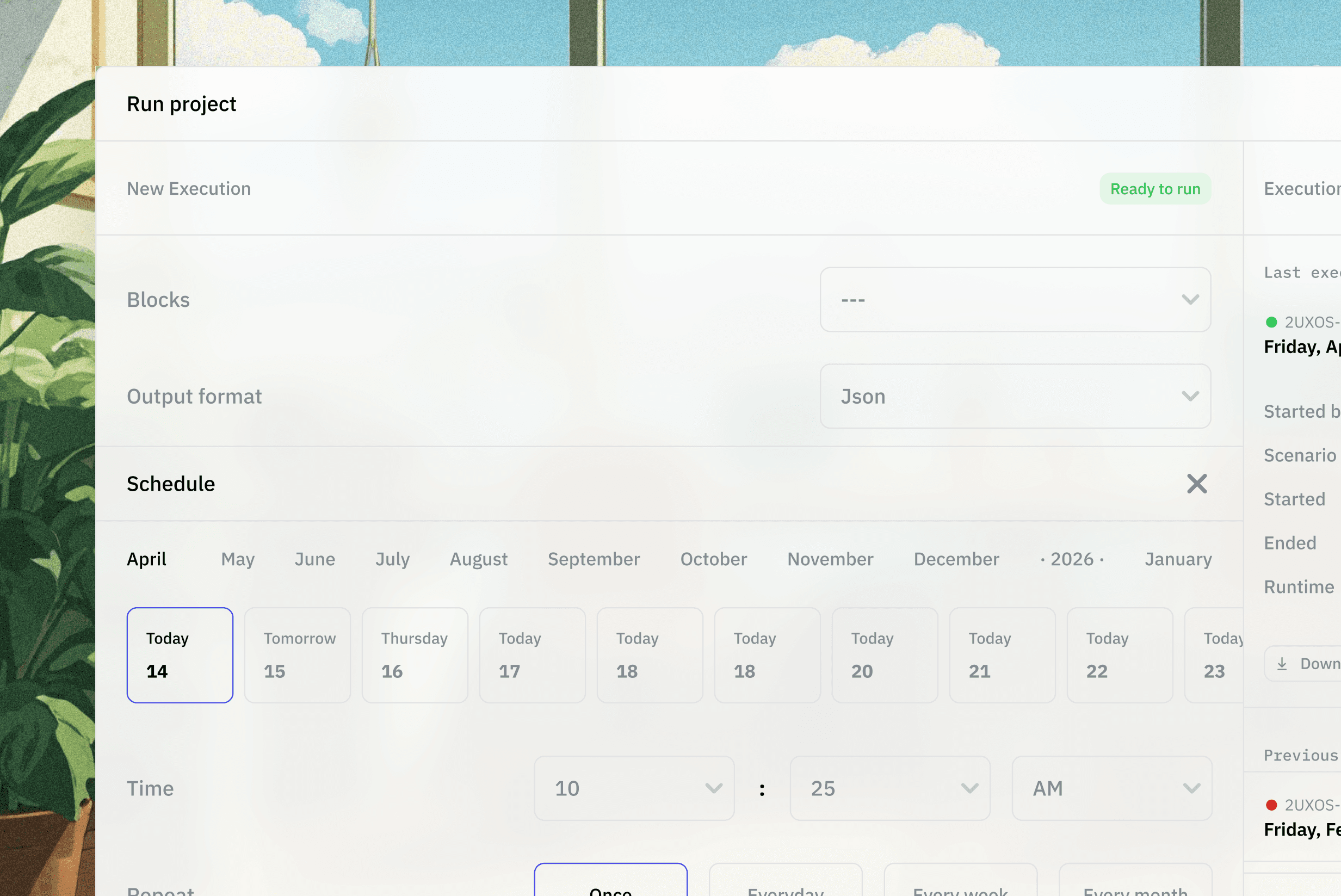Expand the Blocks dropdown
The width and height of the screenshot is (1341, 896).
[1015, 299]
